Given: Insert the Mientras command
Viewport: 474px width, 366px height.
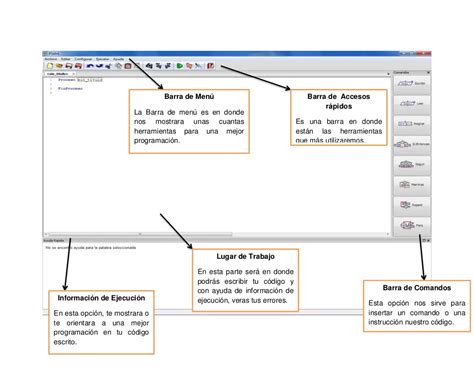Looking at the screenshot, I should tap(412, 185).
